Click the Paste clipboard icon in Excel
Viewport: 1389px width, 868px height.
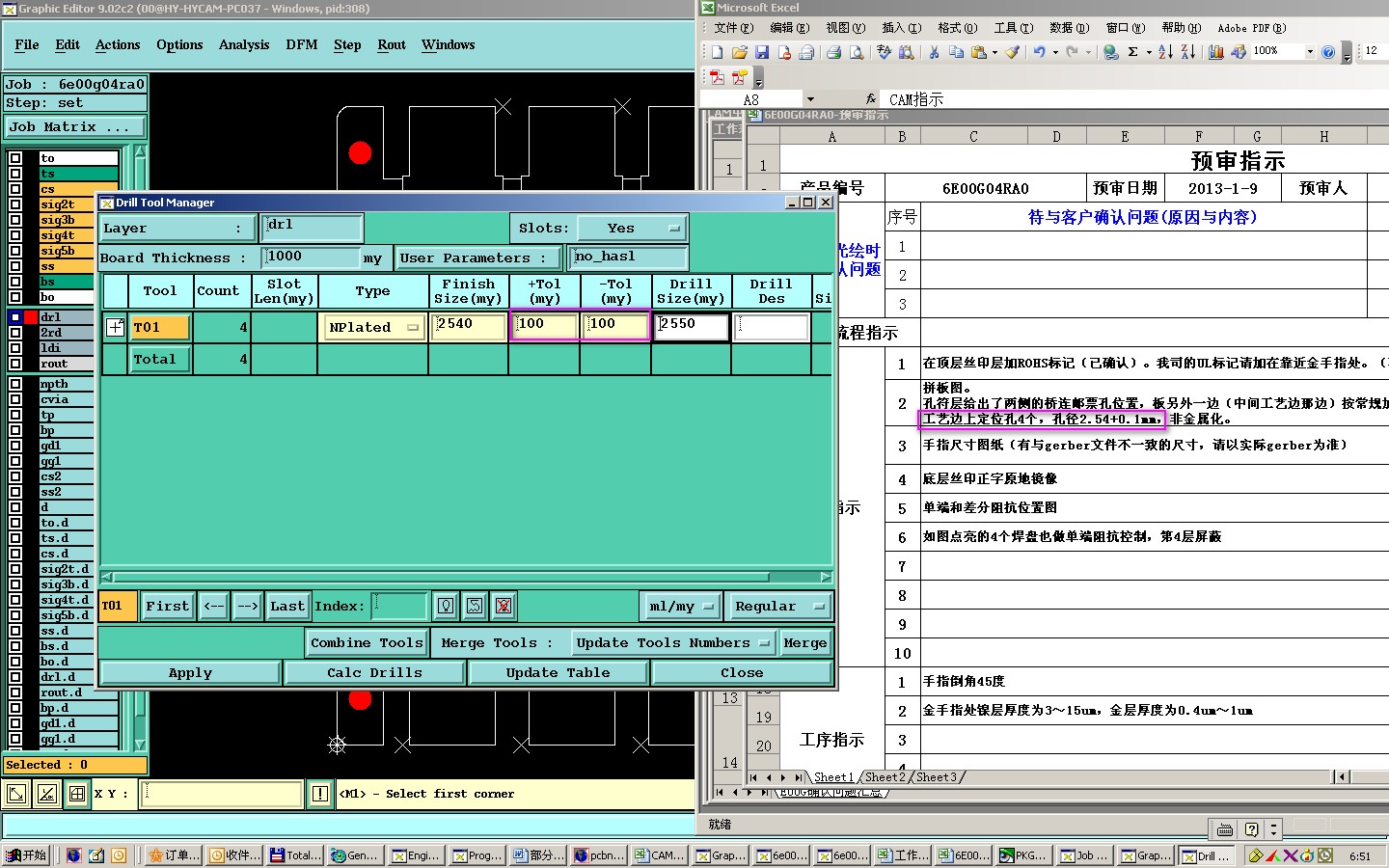[979, 52]
